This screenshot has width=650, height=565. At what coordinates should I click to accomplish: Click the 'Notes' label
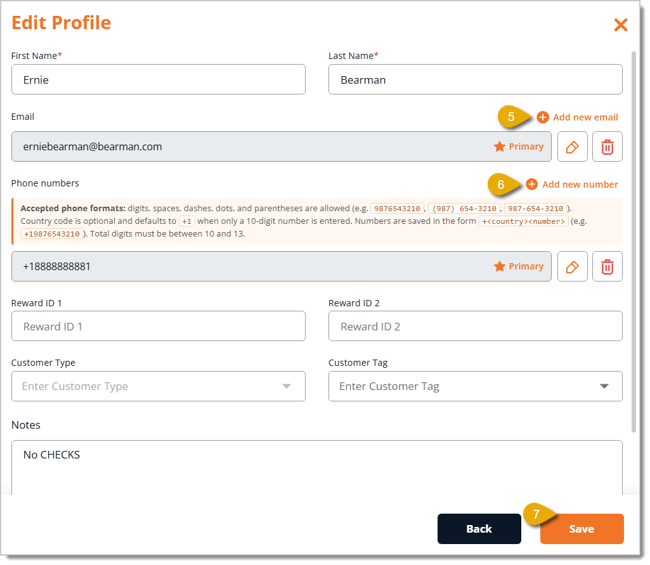coord(26,425)
